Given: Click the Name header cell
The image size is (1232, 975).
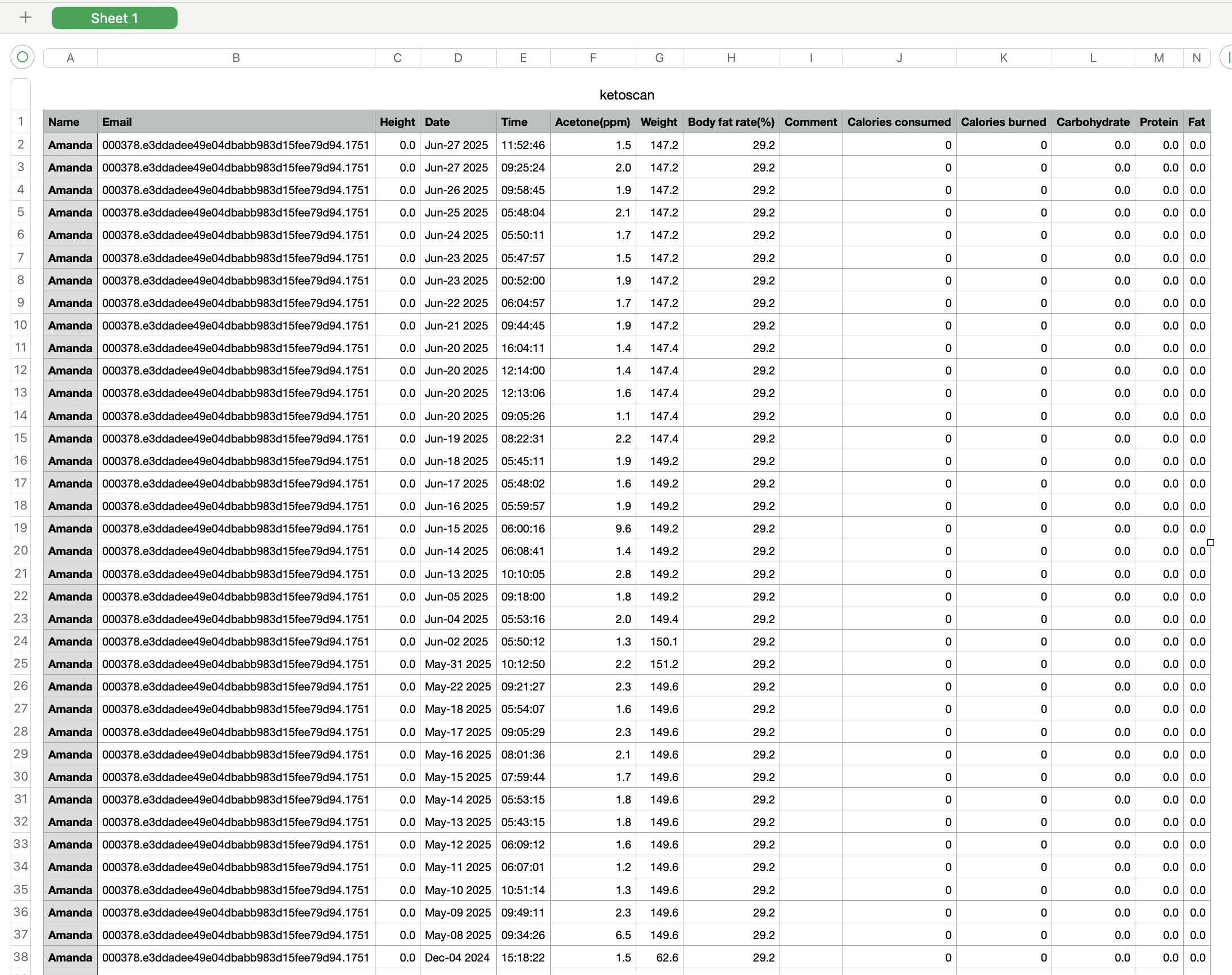Looking at the screenshot, I should click(x=70, y=121).
